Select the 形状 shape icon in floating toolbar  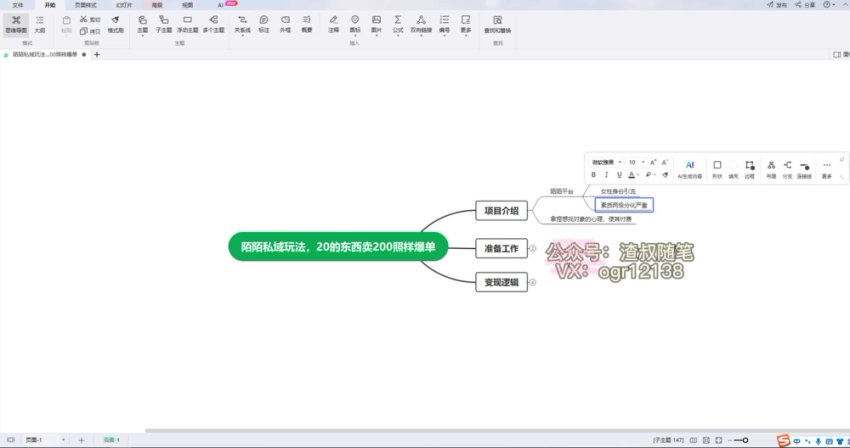pyautogui.click(x=716, y=166)
